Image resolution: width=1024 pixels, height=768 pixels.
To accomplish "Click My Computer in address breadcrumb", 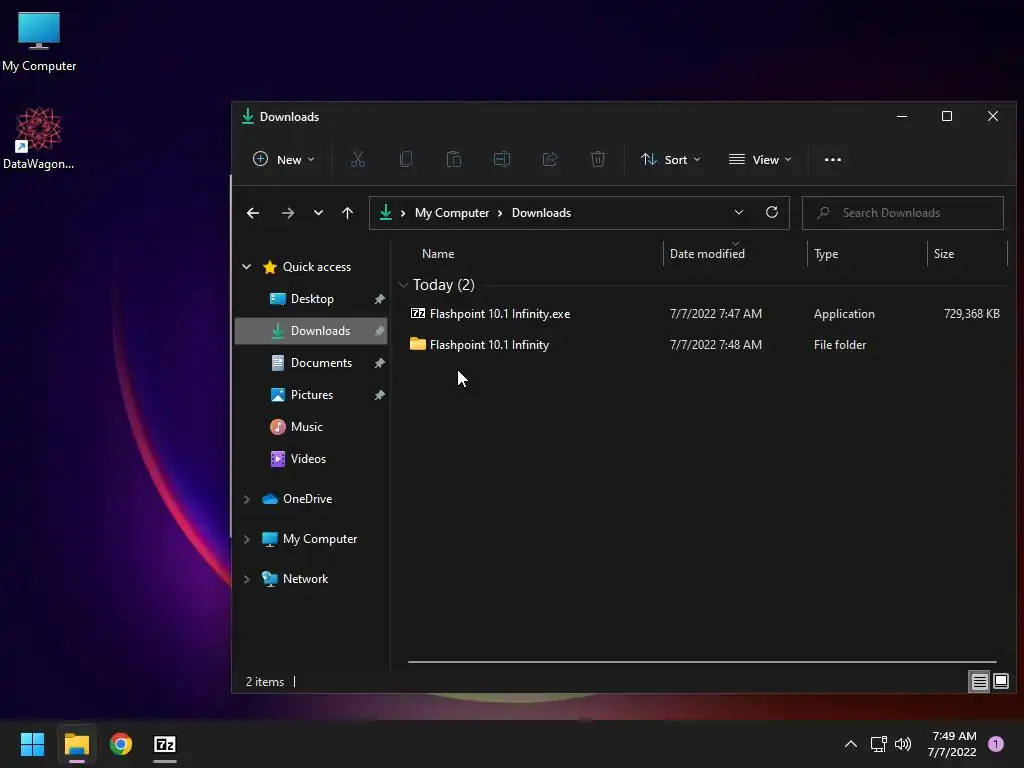I will pos(452,213).
